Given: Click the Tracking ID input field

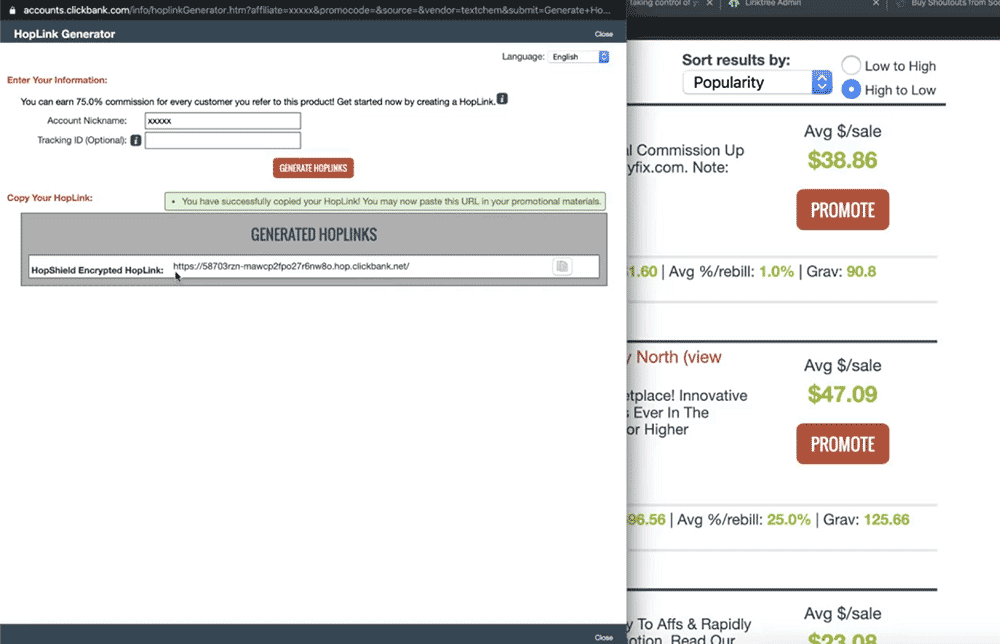Looking at the screenshot, I should [x=222, y=141].
